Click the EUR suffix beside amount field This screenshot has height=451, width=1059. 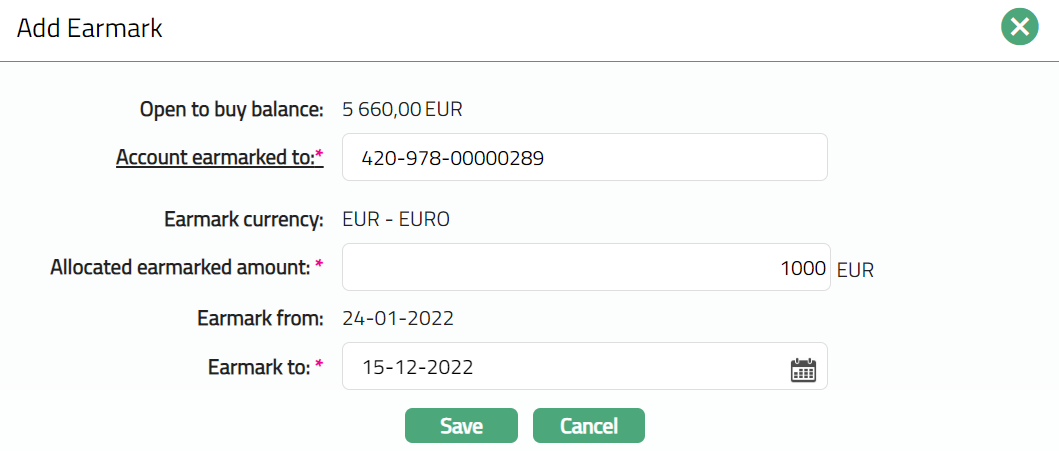pyautogui.click(x=855, y=270)
